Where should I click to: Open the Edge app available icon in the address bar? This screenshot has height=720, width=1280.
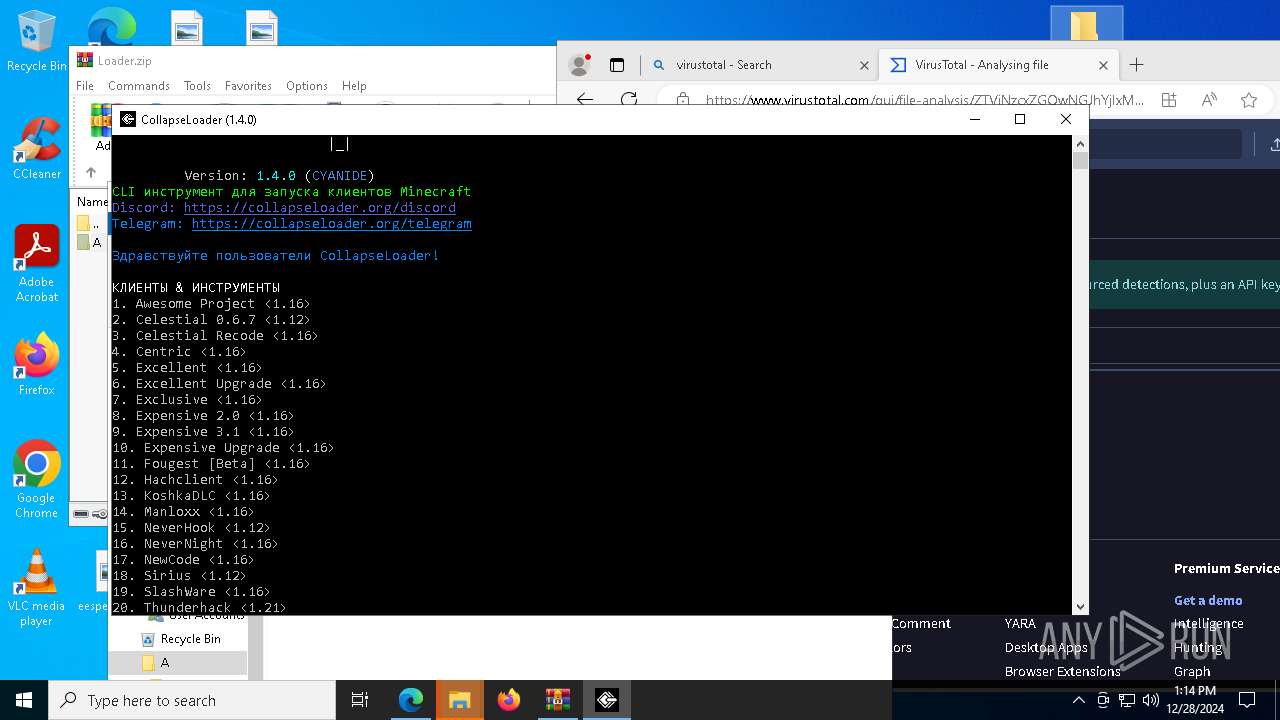(x=1169, y=100)
